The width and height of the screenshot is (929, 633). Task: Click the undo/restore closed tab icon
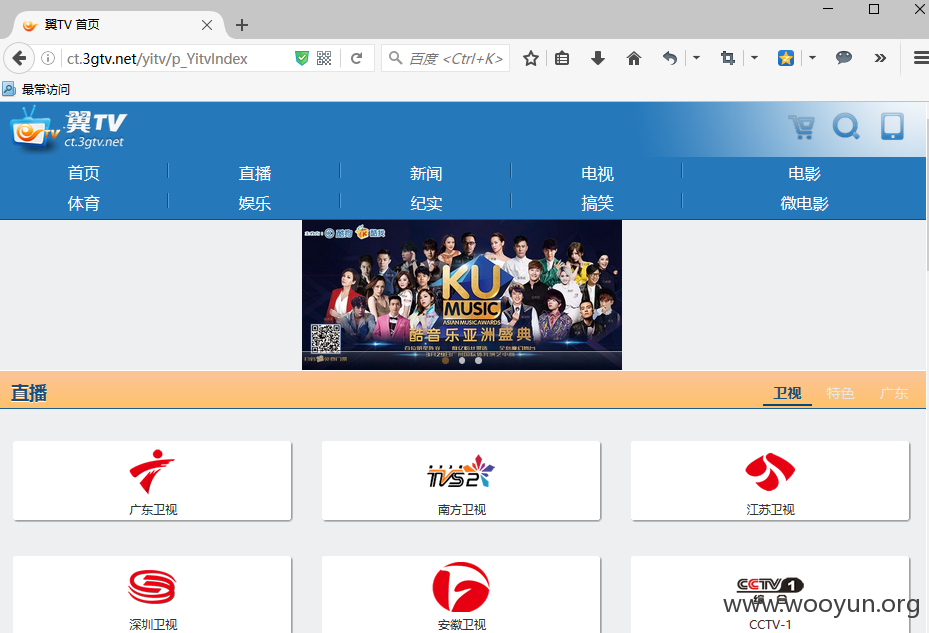point(669,58)
